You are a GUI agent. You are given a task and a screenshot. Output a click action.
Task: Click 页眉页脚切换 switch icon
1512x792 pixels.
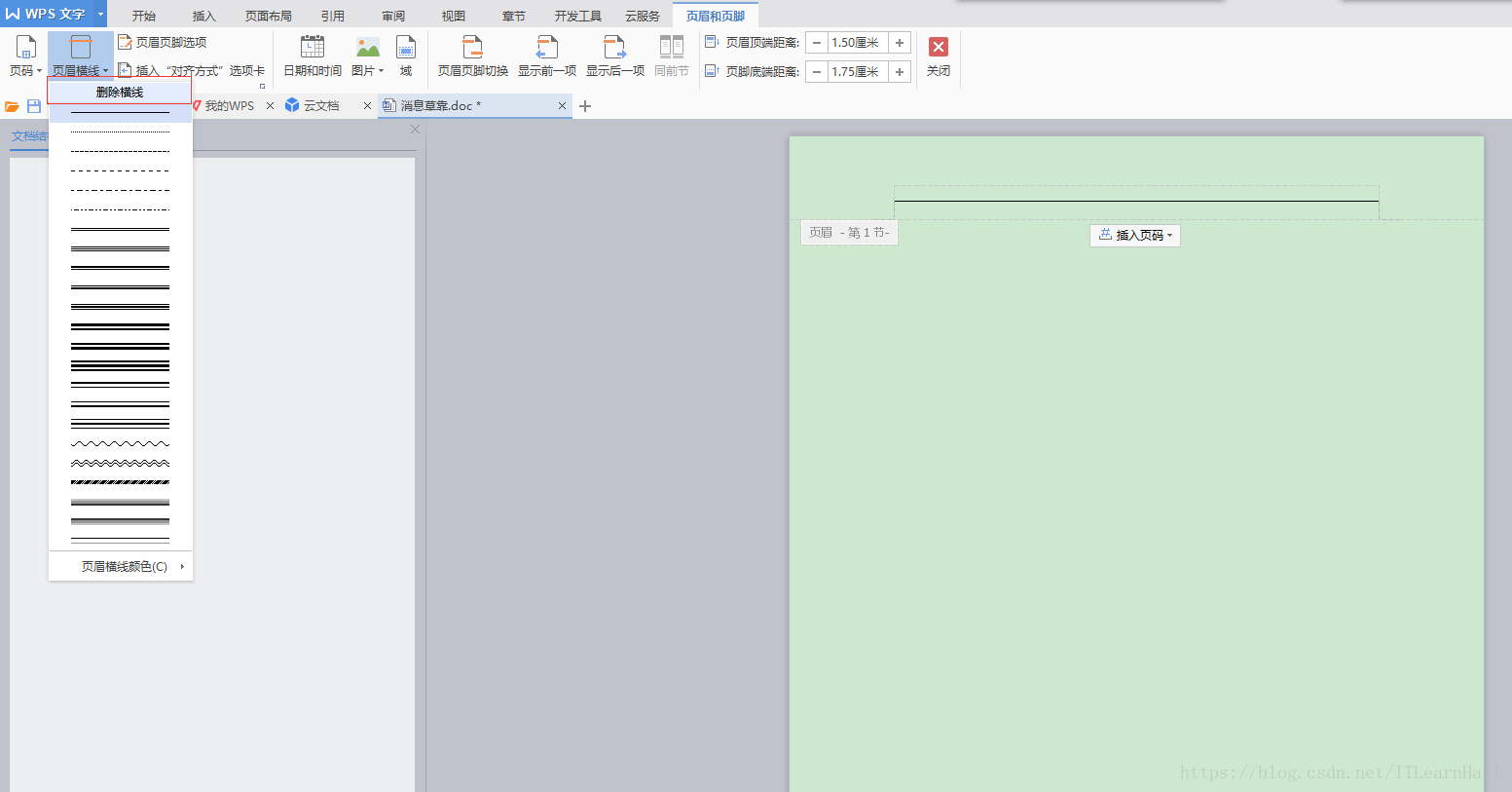click(x=473, y=47)
